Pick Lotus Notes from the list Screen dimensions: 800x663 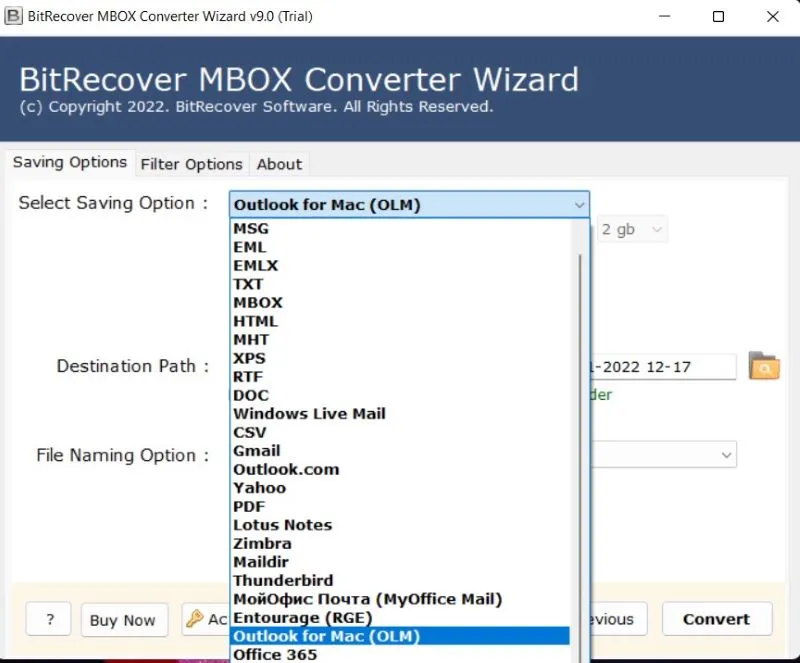click(x=401, y=525)
